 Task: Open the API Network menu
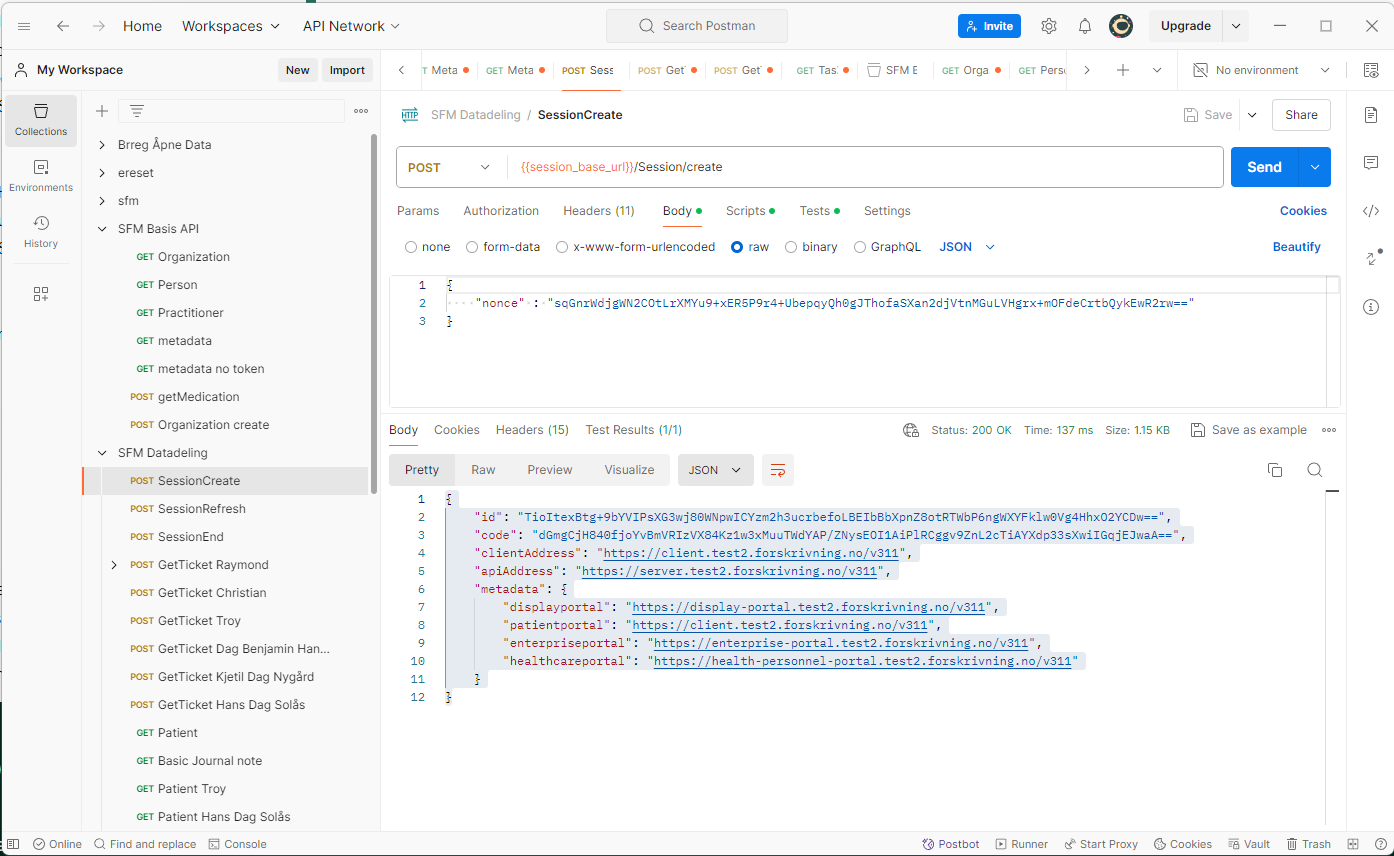click(x=351, y=26)
